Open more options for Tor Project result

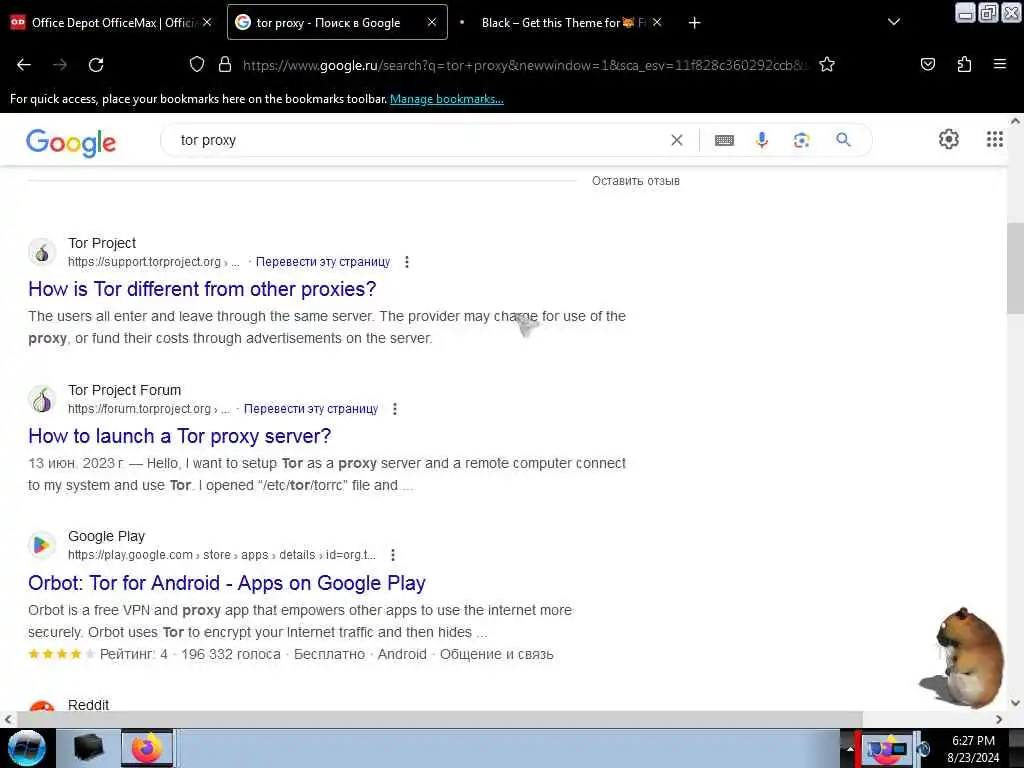pyautogui.click(x=407, y=262)
